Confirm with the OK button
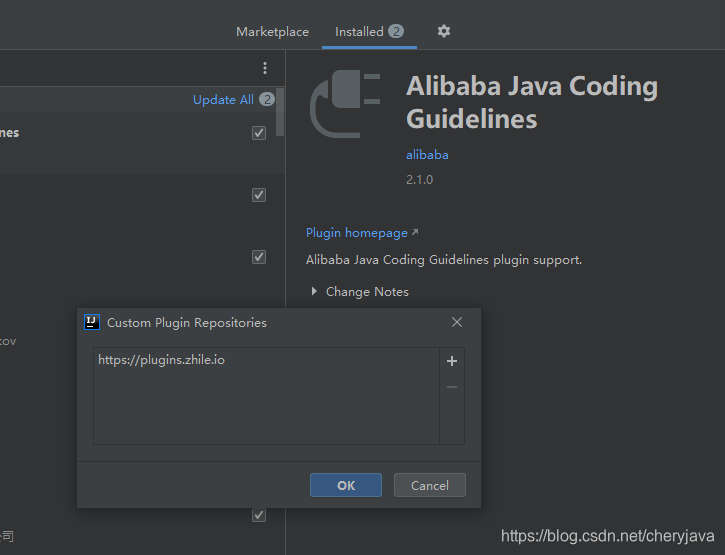The width and height of the screenshot is (725, 555). [x=346, y=485]
